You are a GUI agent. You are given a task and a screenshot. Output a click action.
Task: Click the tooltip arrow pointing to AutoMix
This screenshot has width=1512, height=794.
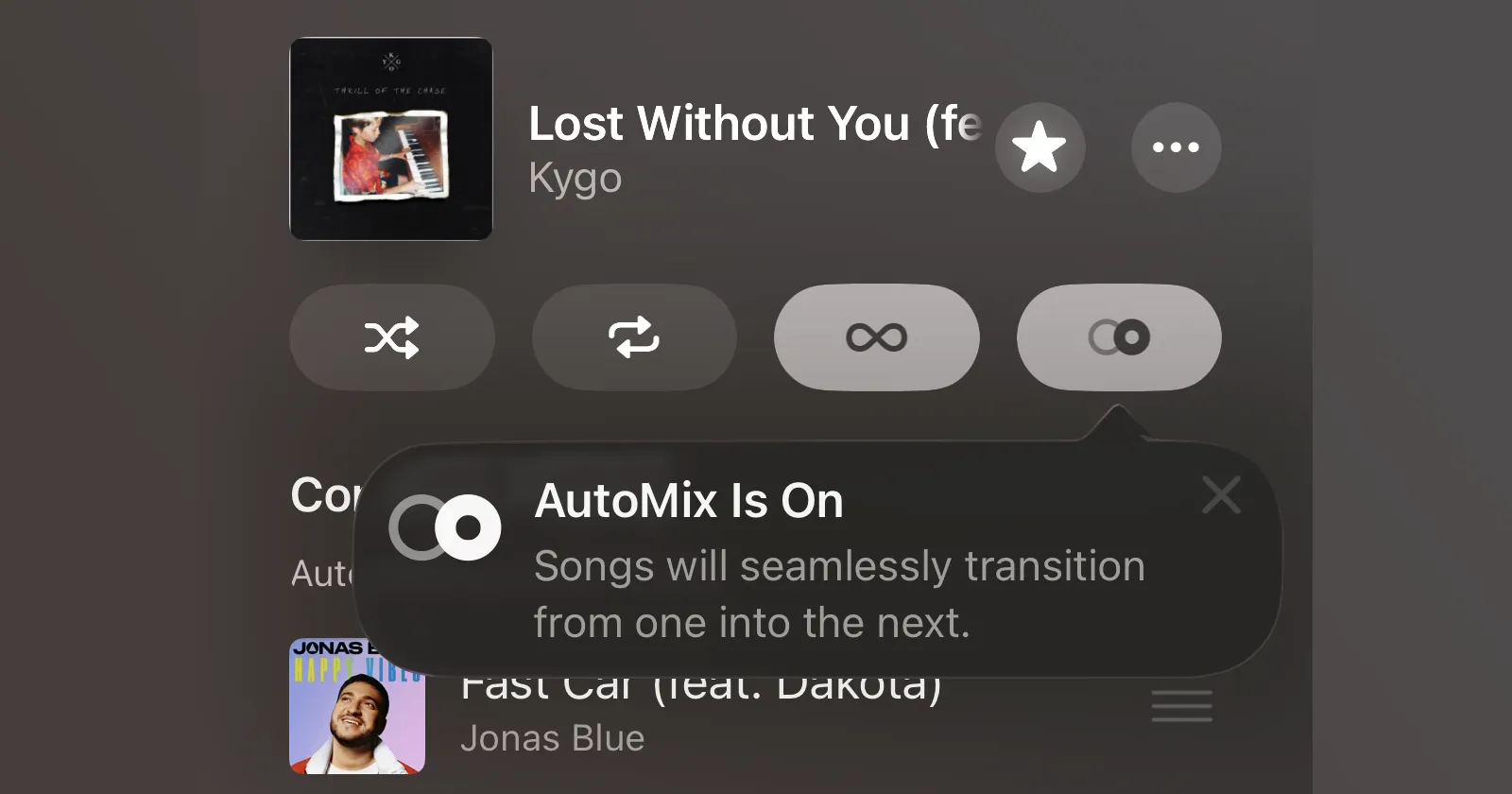(1118, 423)
